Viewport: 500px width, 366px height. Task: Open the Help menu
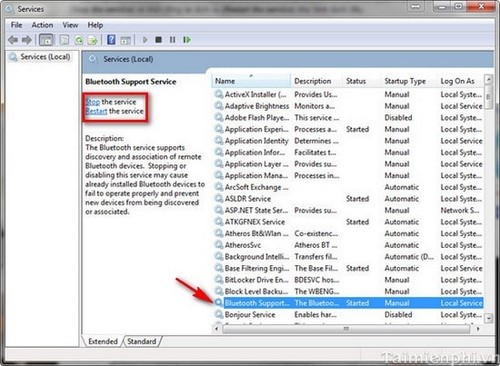coord(95,25)
